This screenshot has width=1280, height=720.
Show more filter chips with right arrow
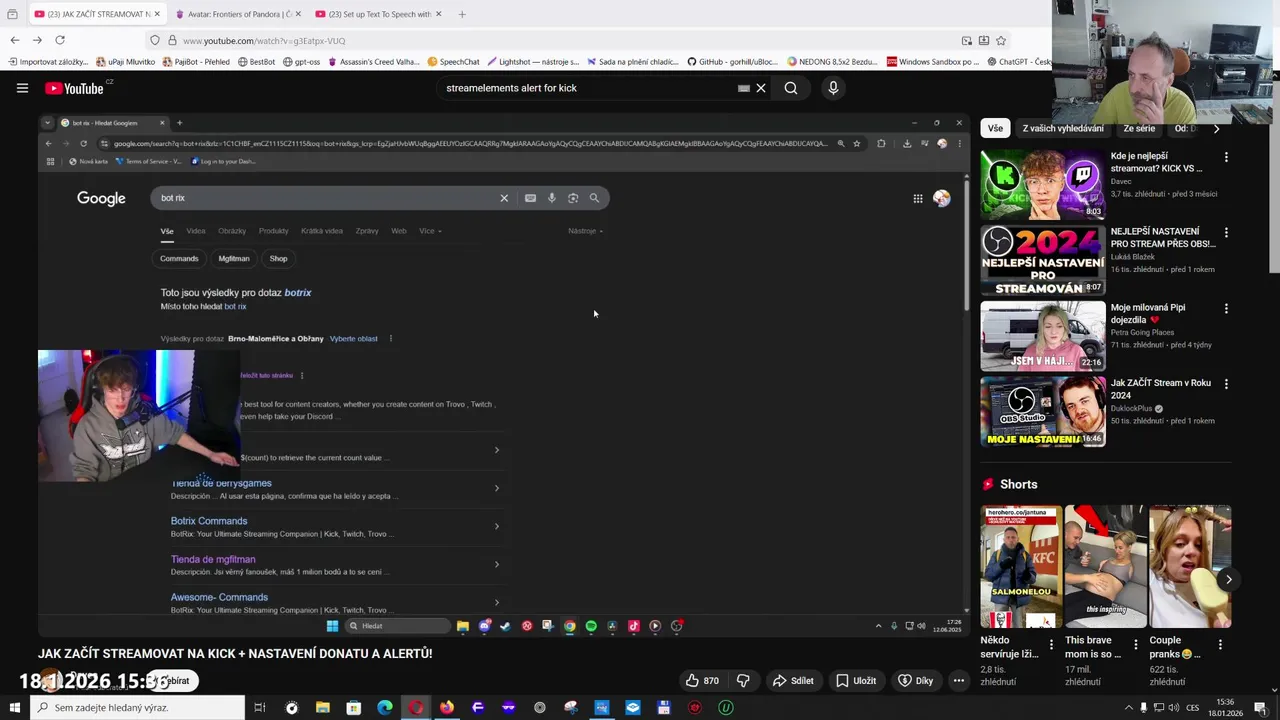(1216, 128)
